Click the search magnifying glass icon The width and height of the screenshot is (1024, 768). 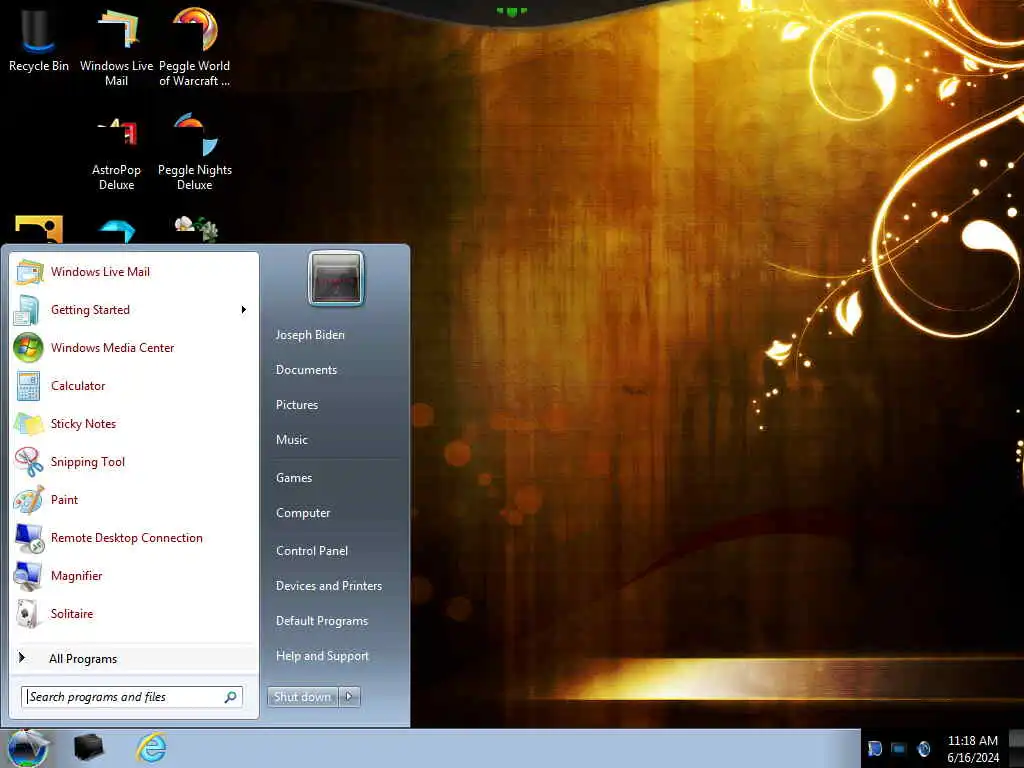click(x=231, y=697)
